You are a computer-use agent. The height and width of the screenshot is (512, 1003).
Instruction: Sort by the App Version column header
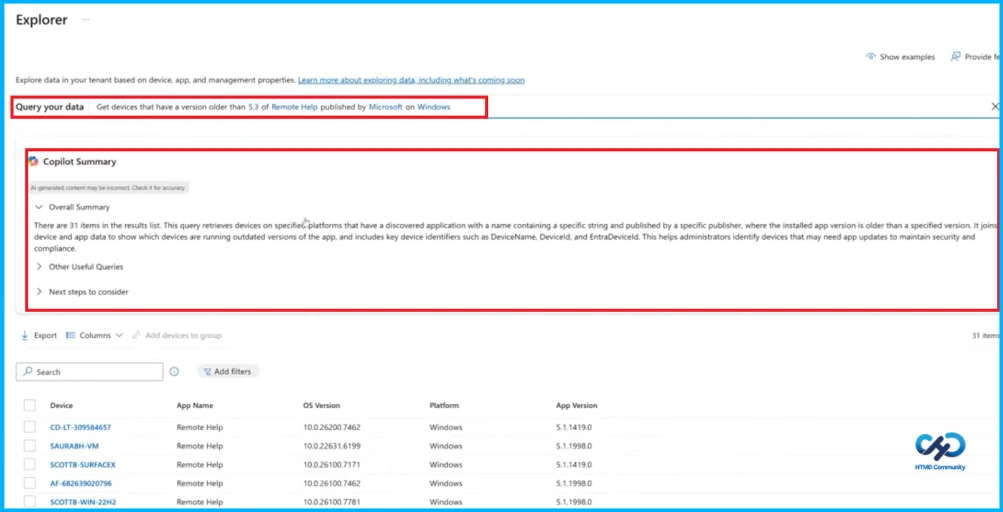click(576, 405)
